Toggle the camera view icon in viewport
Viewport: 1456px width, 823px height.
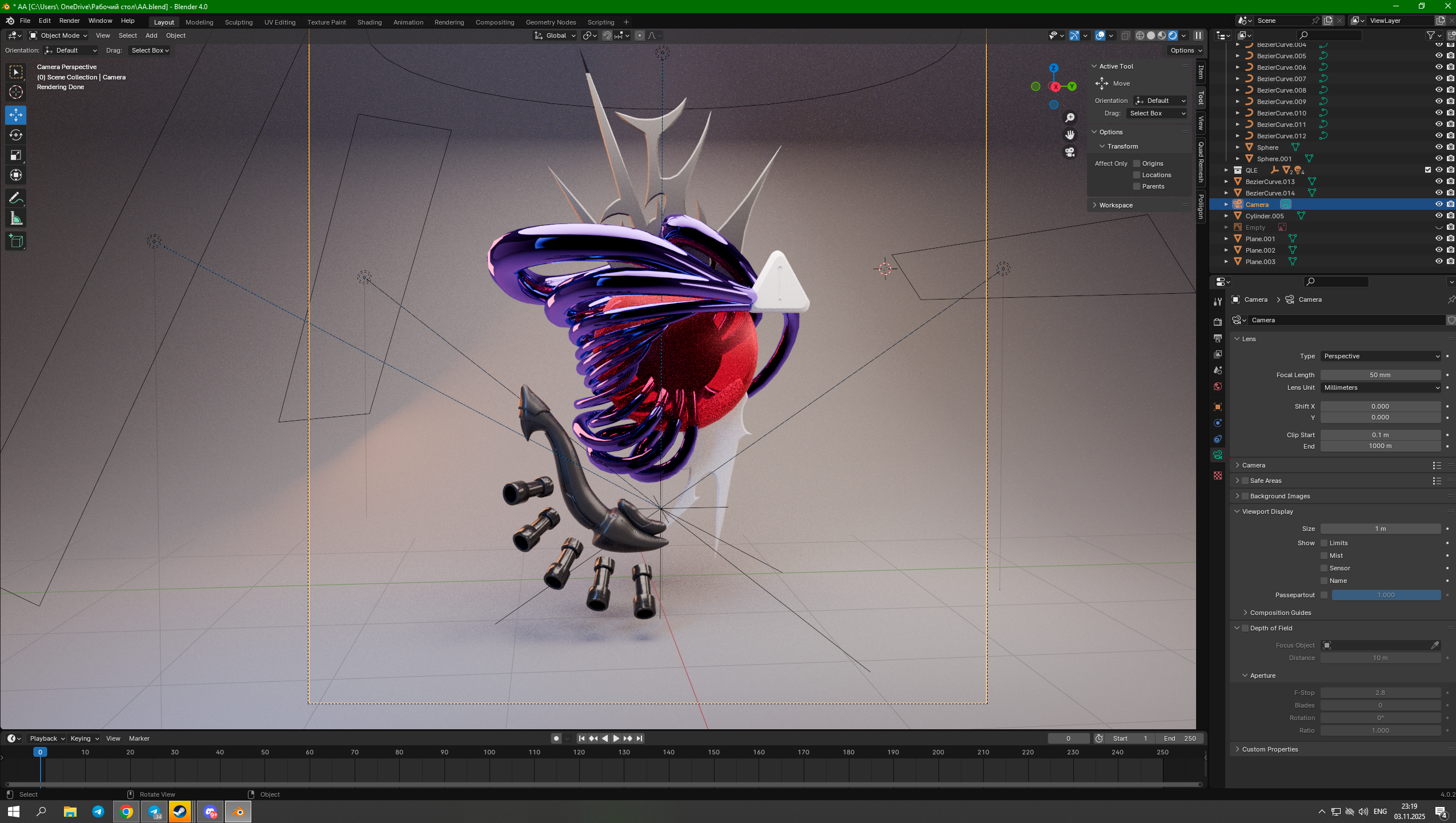coord(1070,152)
